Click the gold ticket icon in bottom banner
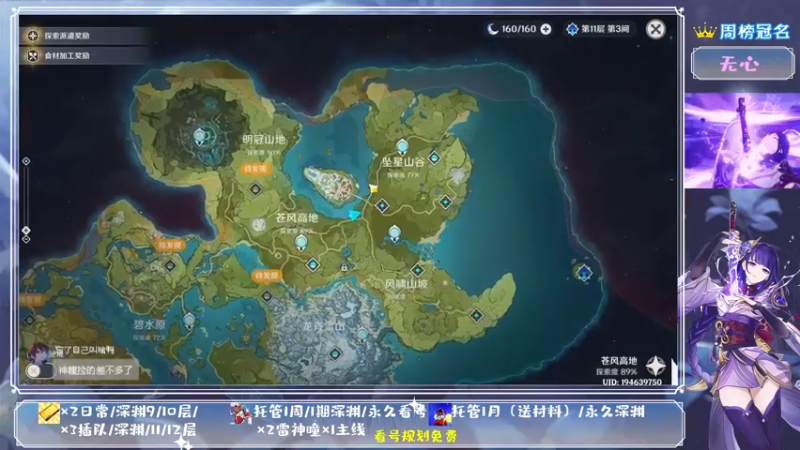Viewport: 800px width, 450px height. (49, 413)
